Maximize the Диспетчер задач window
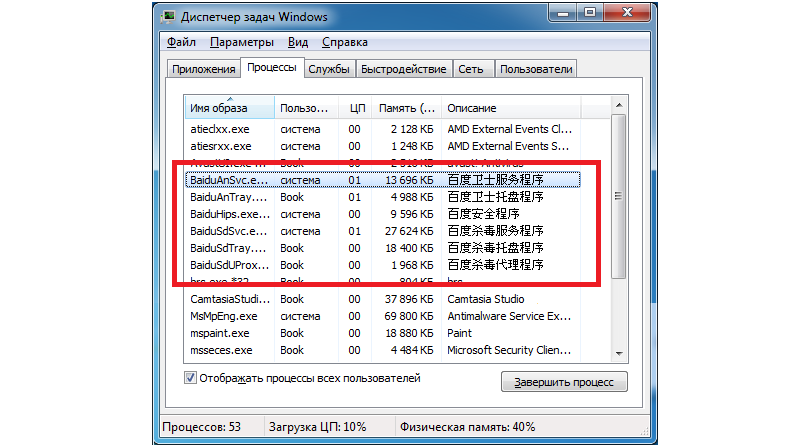800x447 pixels. pyautogui.click(x=590, y=13)
